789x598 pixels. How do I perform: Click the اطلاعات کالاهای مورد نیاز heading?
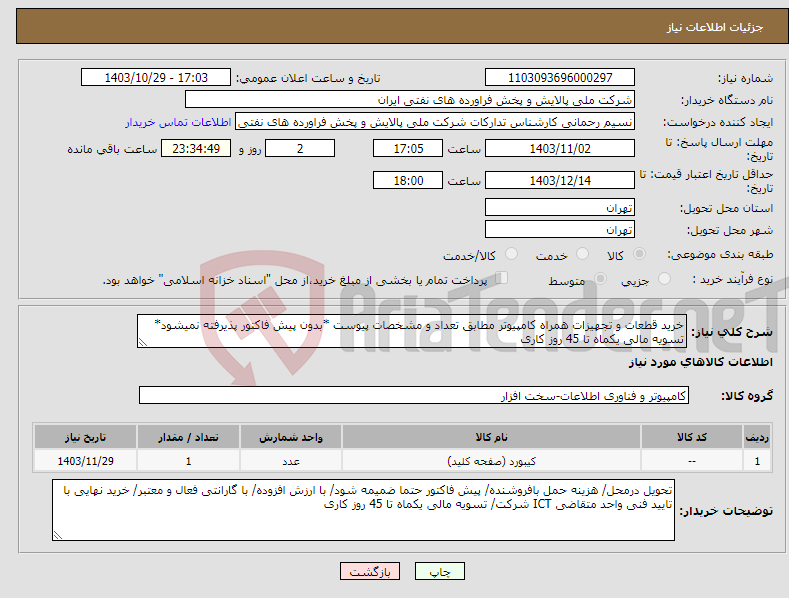point(700,362)
